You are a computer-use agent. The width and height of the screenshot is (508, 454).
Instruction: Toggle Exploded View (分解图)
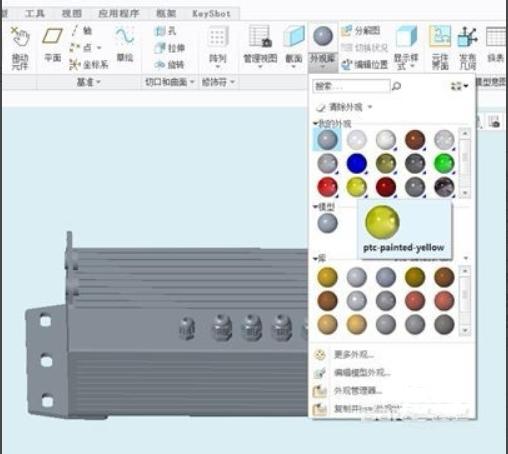coord(360,31)
